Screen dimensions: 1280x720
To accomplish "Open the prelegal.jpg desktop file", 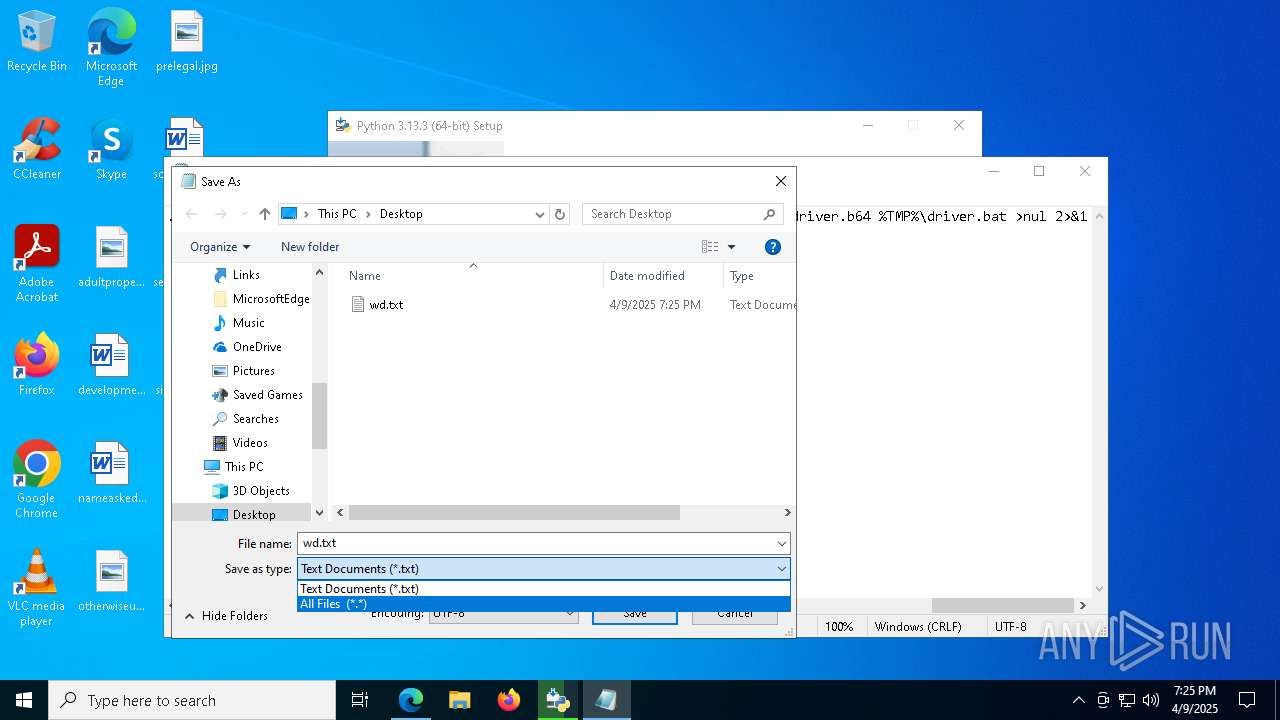I will coord(187,42).
